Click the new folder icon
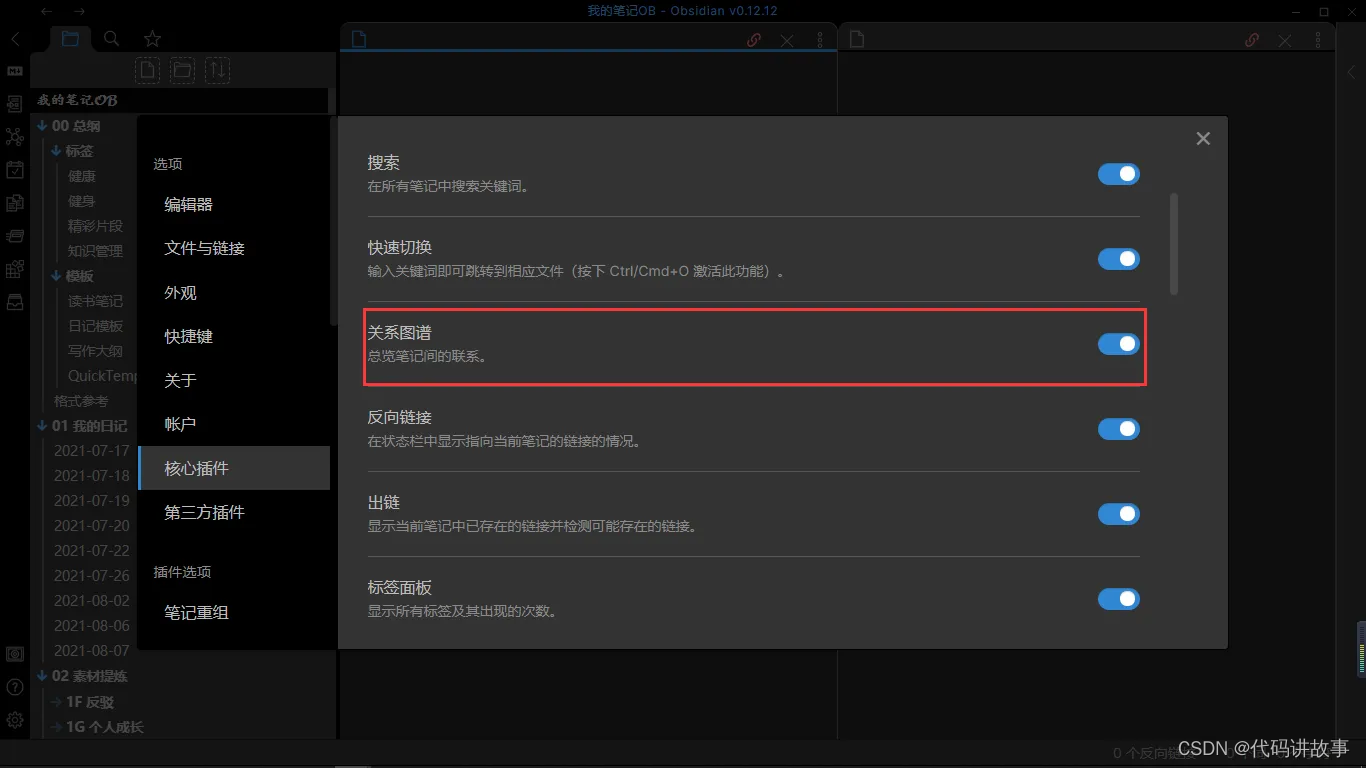The width and height of the screenshot is (1366, 768). 182,70
